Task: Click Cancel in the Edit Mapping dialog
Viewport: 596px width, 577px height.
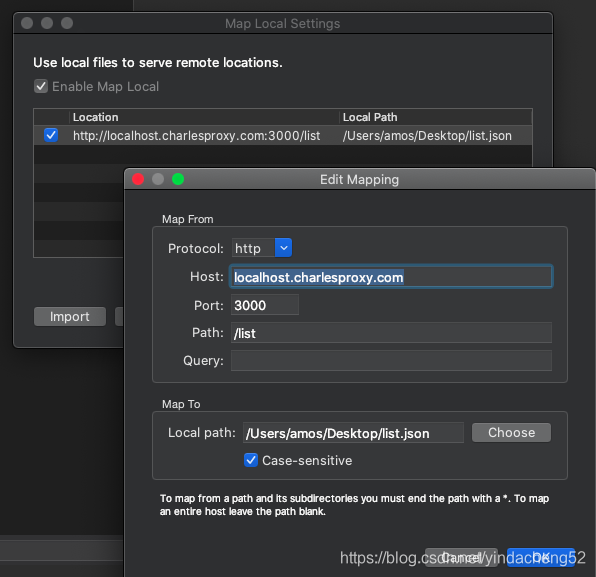Action: tap(461, 558)
